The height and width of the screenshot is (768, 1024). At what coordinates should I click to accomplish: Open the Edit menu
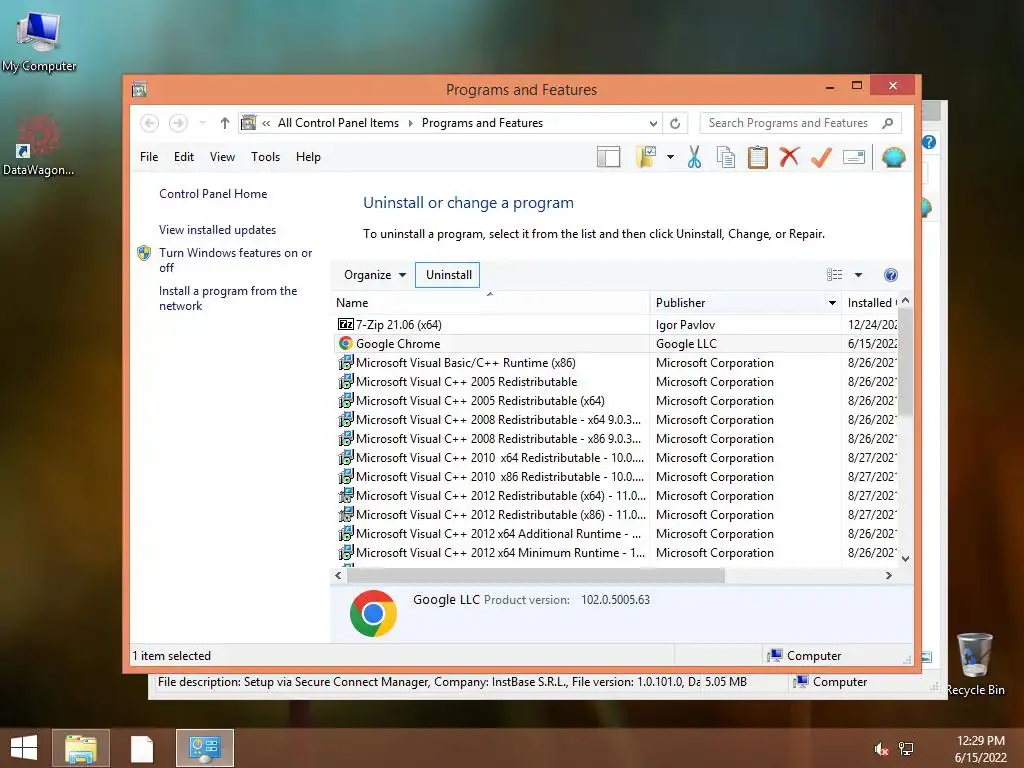point(184,157)
